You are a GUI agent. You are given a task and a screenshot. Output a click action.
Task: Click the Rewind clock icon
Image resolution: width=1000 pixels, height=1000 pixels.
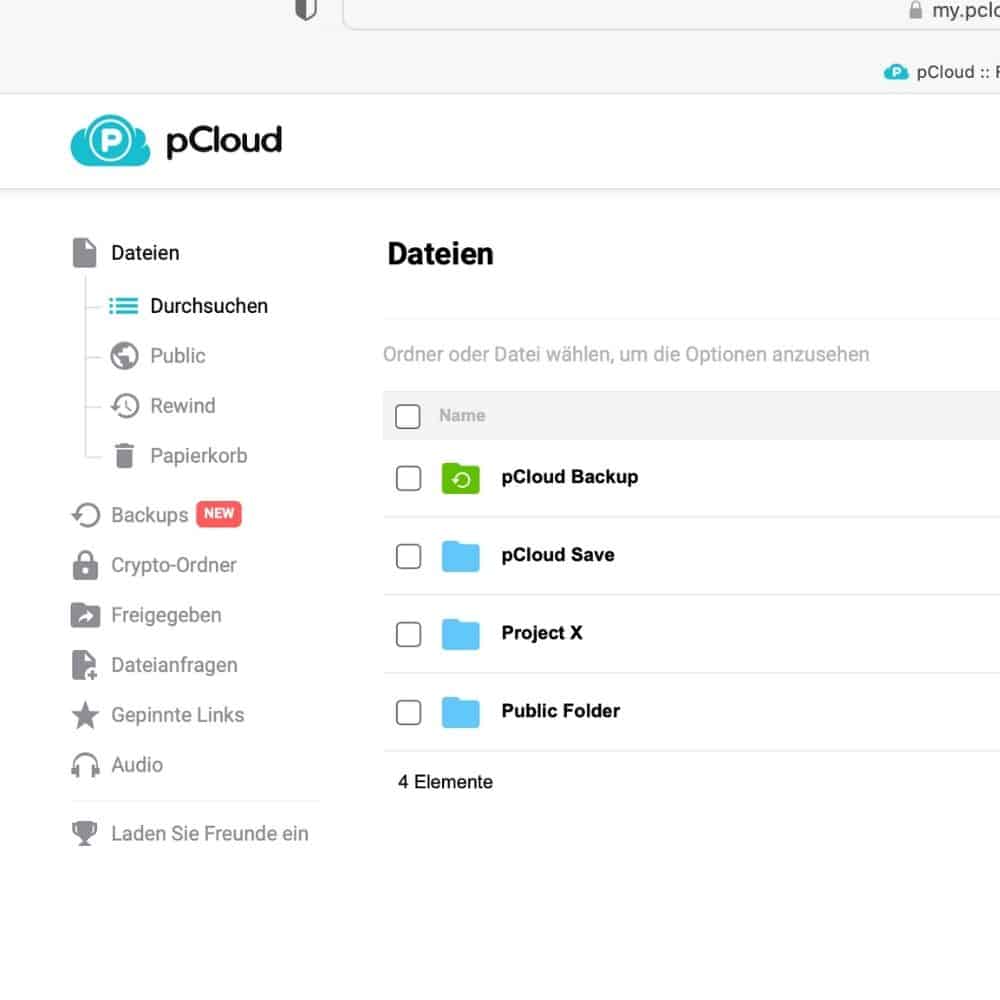pos(124,406)
